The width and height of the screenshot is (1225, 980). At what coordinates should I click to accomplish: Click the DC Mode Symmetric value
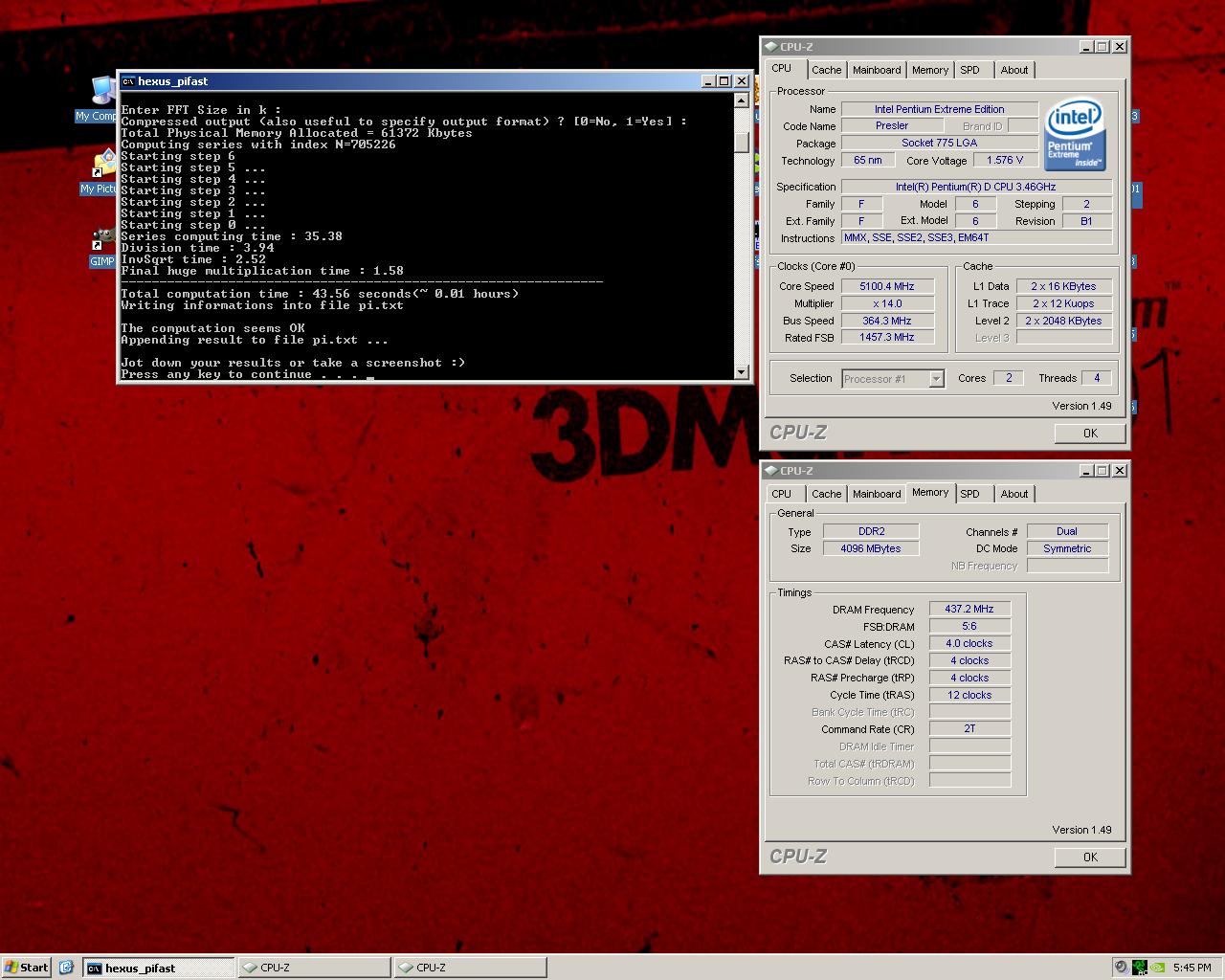(x=1067, y=548)
